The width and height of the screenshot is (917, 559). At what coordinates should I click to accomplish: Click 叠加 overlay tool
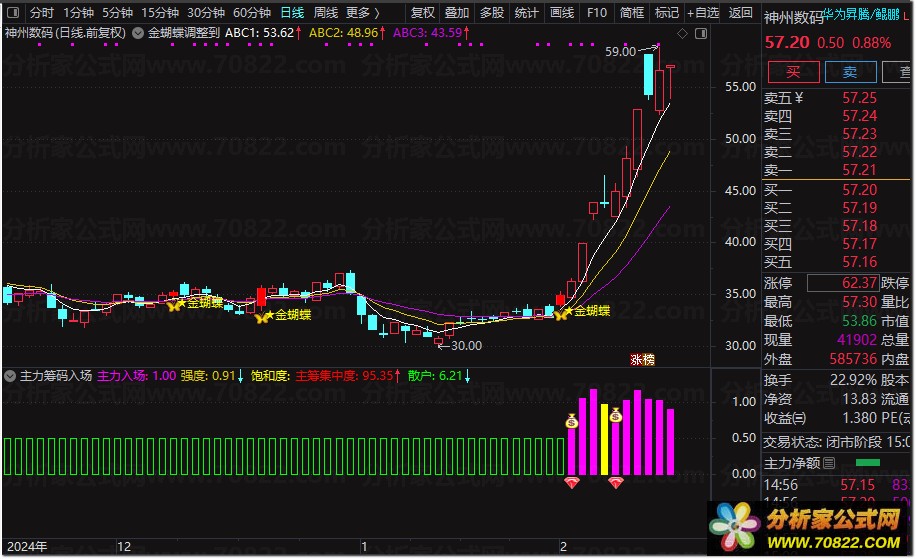pos(457,12)
